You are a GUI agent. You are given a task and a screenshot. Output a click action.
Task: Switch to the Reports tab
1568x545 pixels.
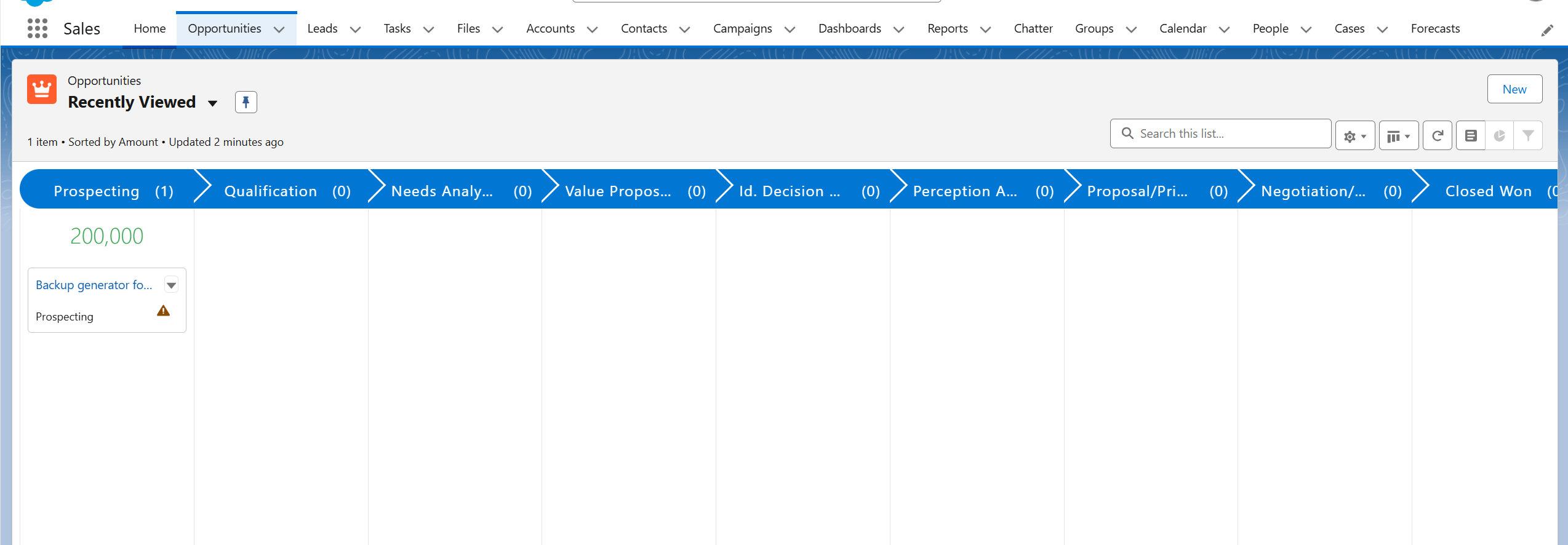(947, 28)
